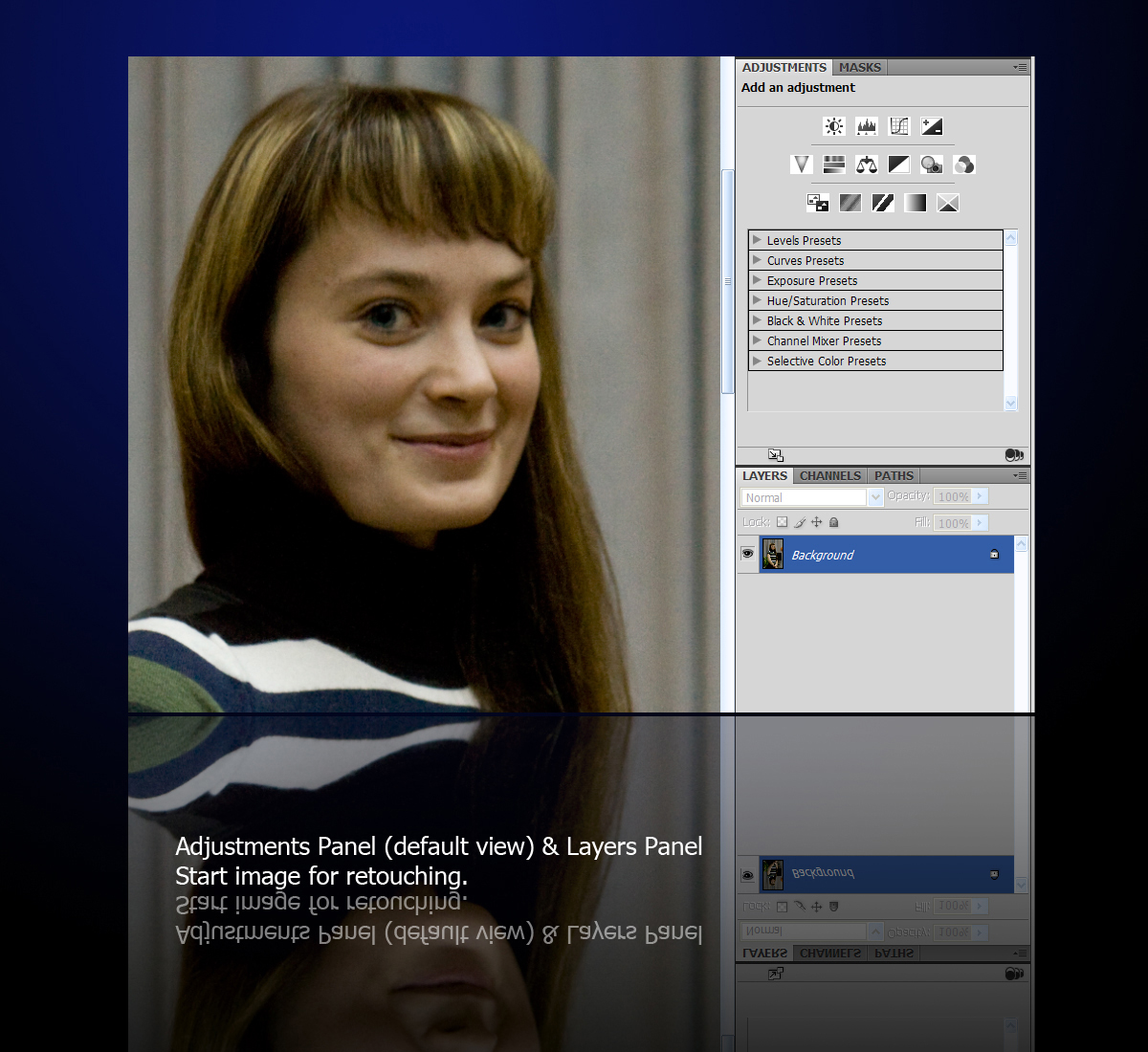Click the Curves adjustment icon
Screen dimensions: 1148x1052
click(899, 126)
